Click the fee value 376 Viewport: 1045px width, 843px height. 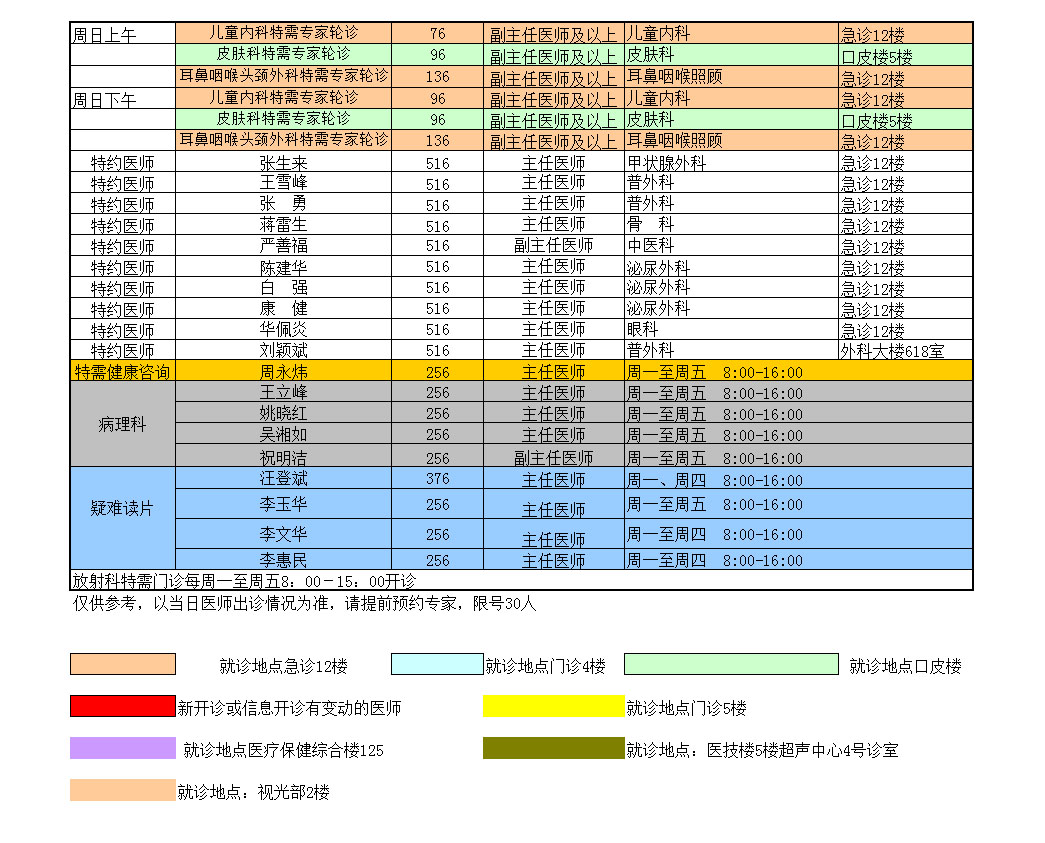(x=437, y=478)
